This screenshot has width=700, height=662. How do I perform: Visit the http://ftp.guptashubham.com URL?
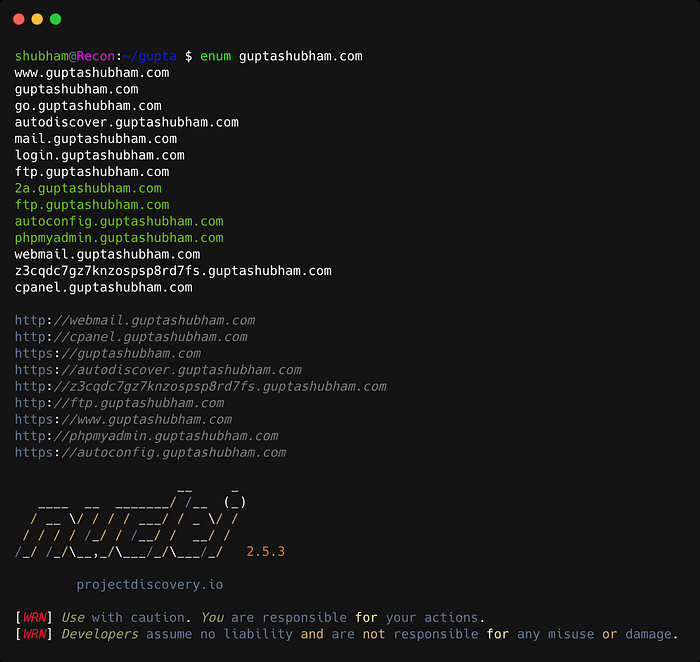(119, 403)
